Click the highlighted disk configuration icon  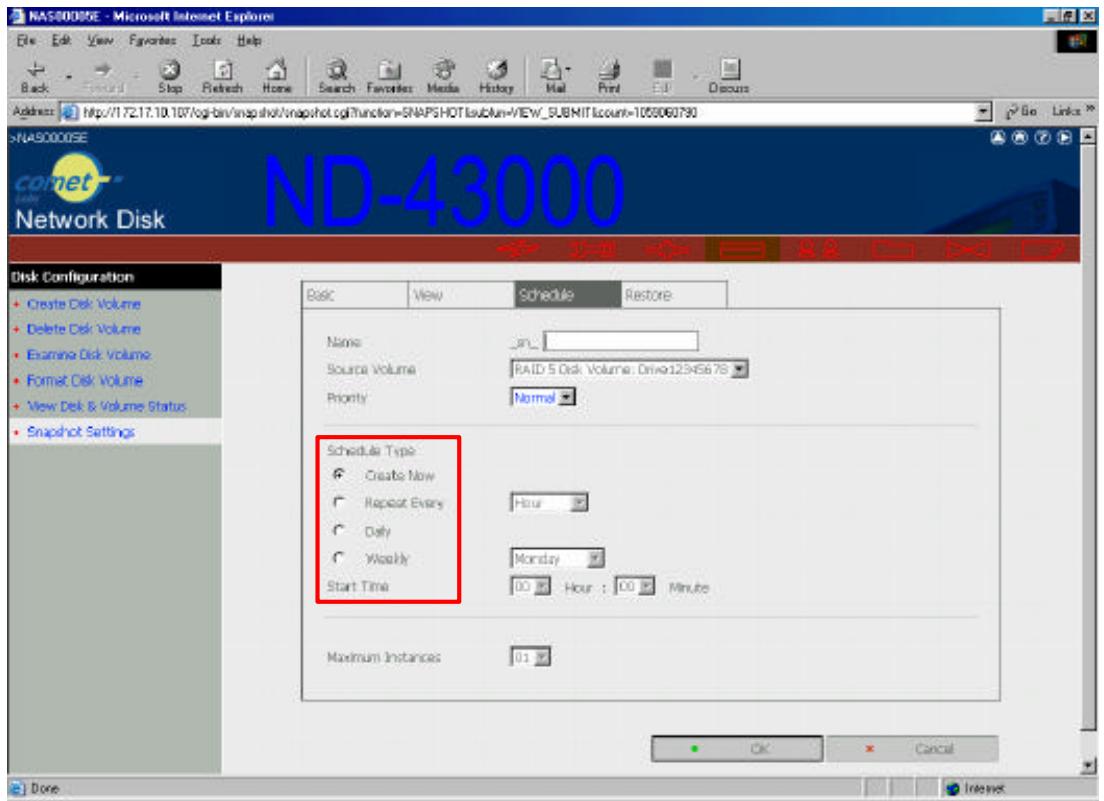click(x=742, y=249)
